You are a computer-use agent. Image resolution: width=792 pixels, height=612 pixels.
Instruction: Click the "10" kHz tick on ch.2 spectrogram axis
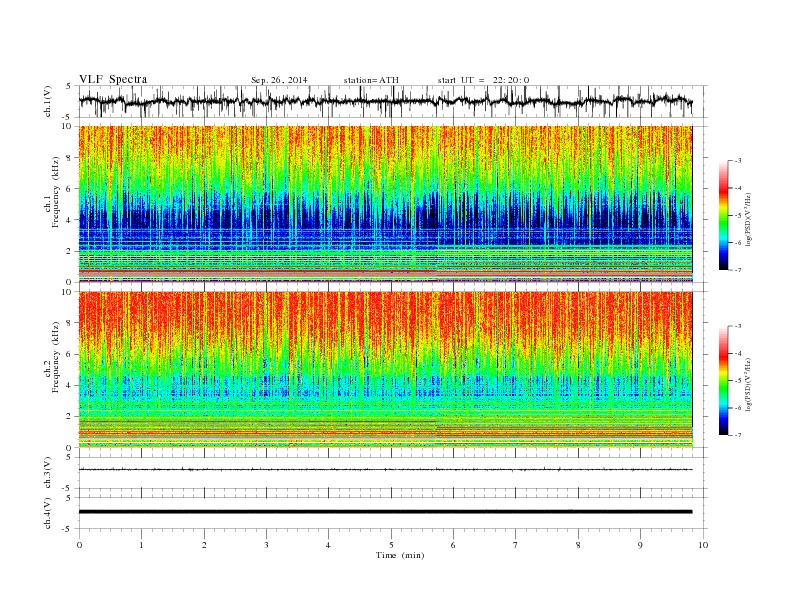pyautogui.click(x=67, y=292)
